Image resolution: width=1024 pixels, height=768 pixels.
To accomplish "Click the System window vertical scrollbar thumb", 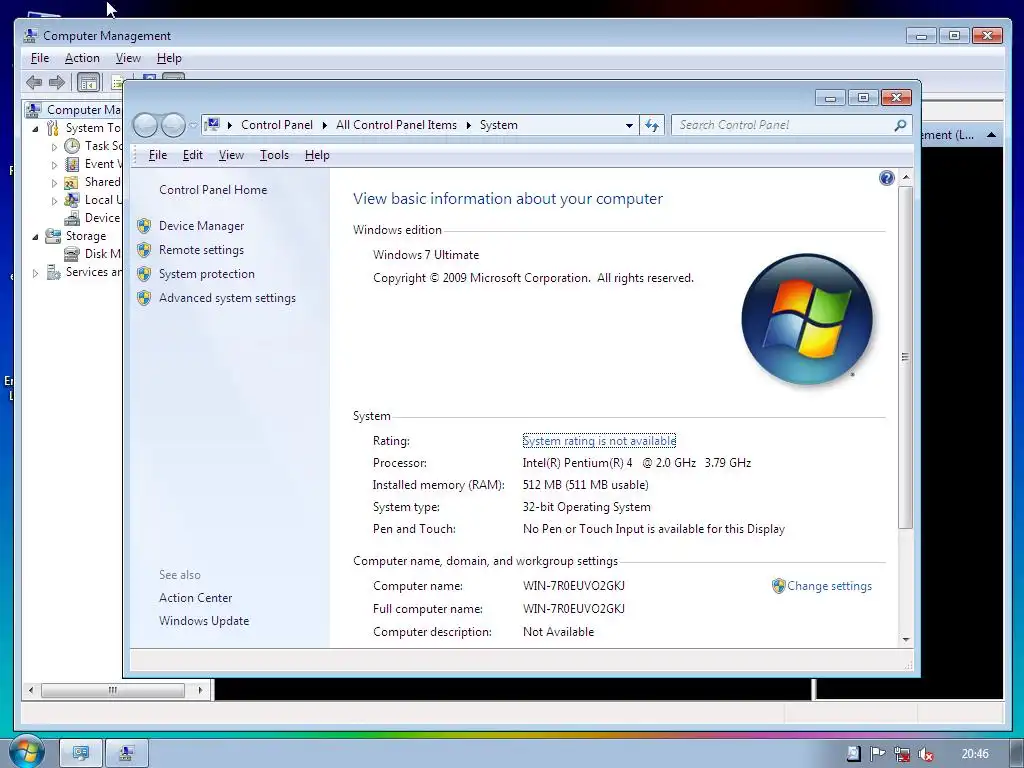I will tap(905, 357).
